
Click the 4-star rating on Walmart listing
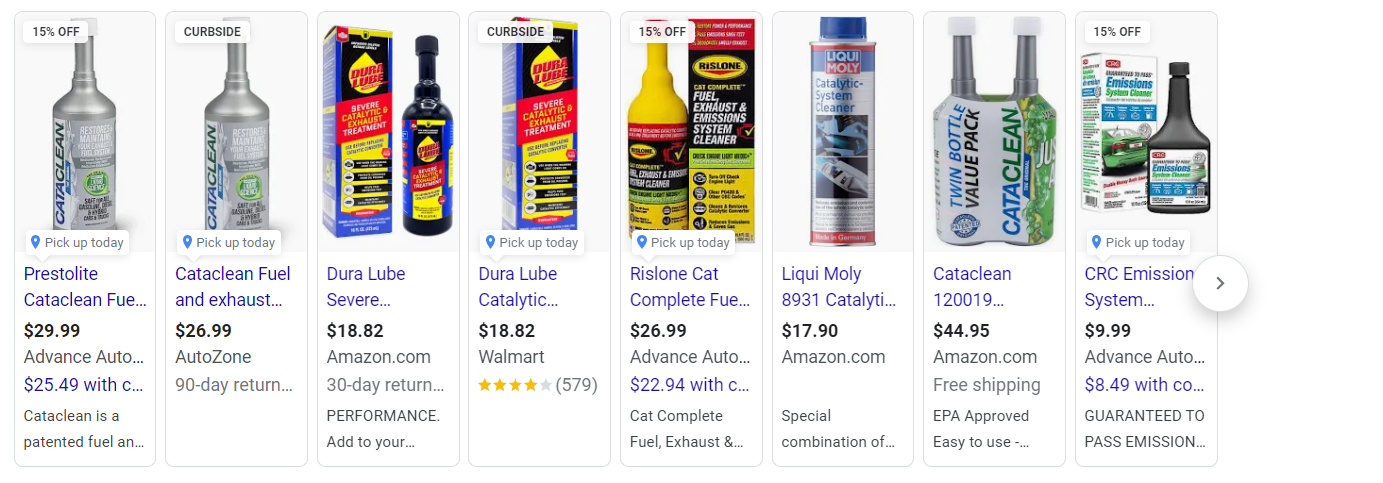[x=515, y=385]
